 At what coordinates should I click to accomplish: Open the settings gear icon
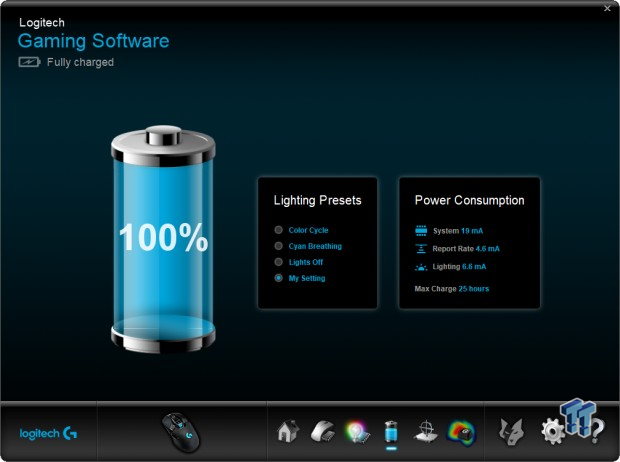(552, 432)
